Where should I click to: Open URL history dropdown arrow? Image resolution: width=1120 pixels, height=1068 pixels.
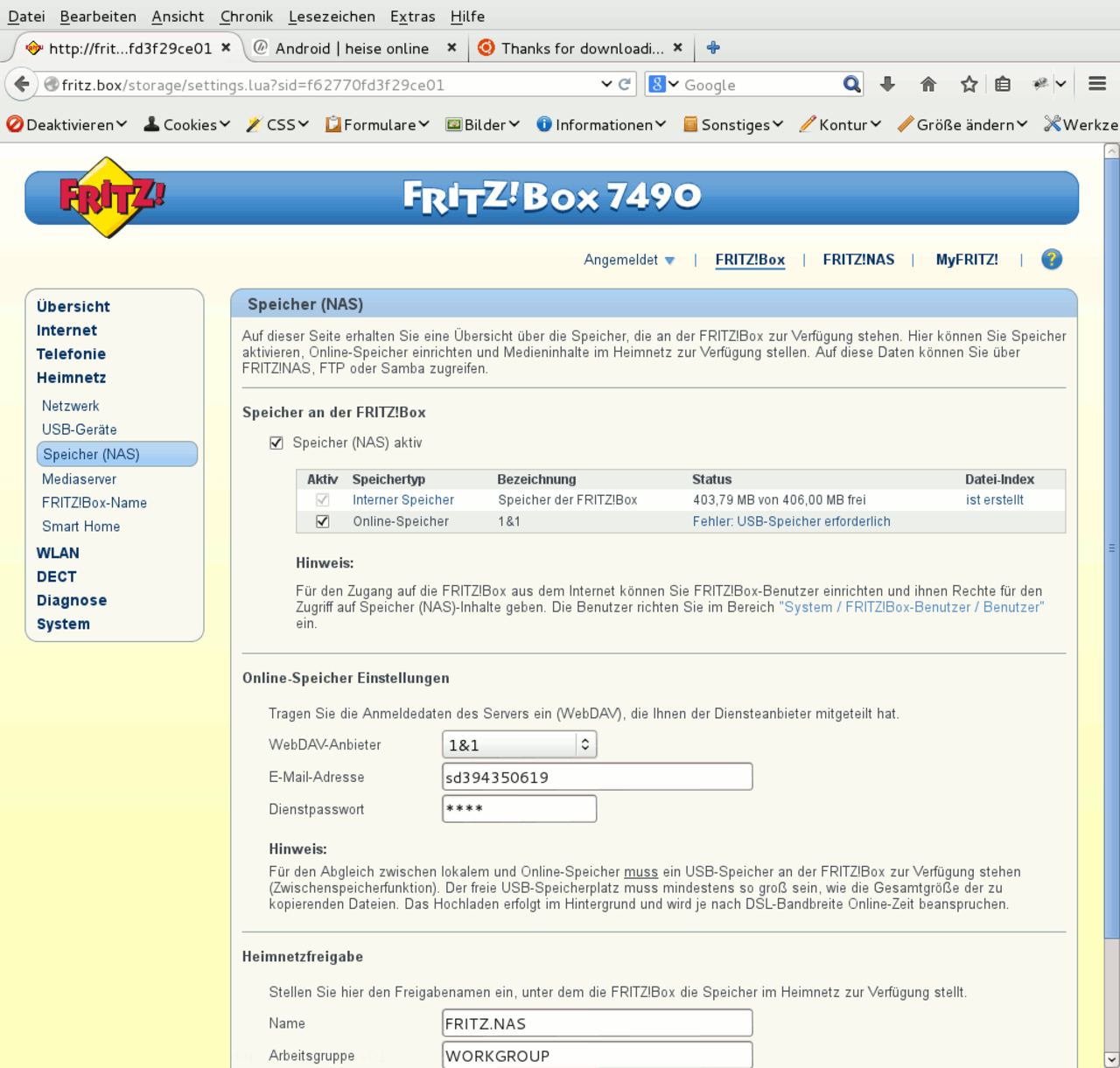(x=606, y=84)
